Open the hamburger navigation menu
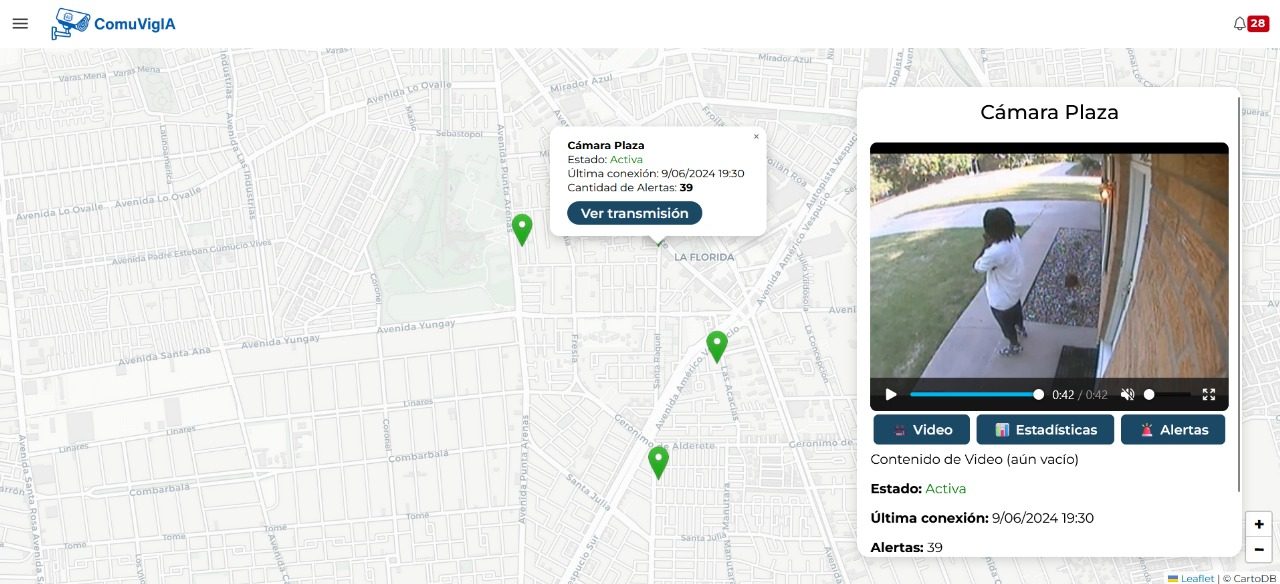1280x584 pixels. click(x=20, y=23)
